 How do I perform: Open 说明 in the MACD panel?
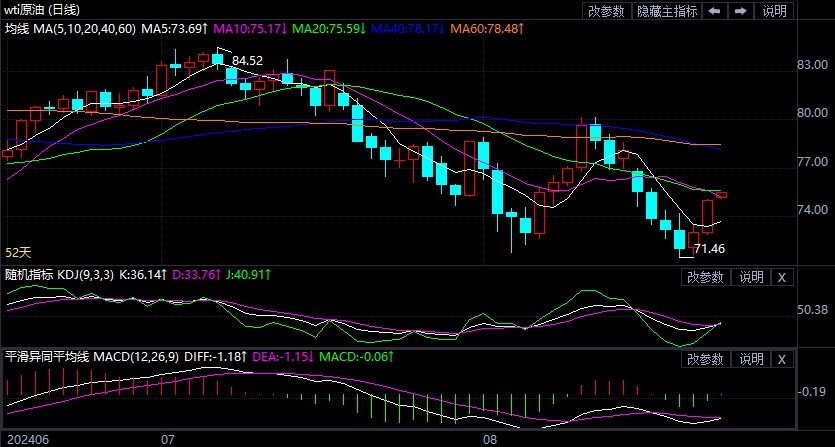pyautogui.click(x=751, y=358)
